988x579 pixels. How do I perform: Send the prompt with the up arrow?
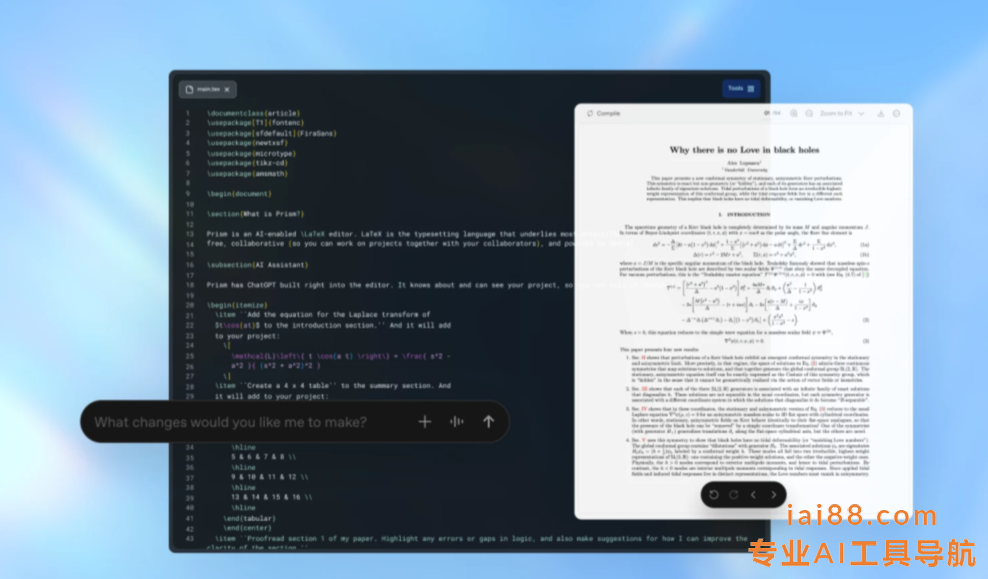click(x=488, y=422)
